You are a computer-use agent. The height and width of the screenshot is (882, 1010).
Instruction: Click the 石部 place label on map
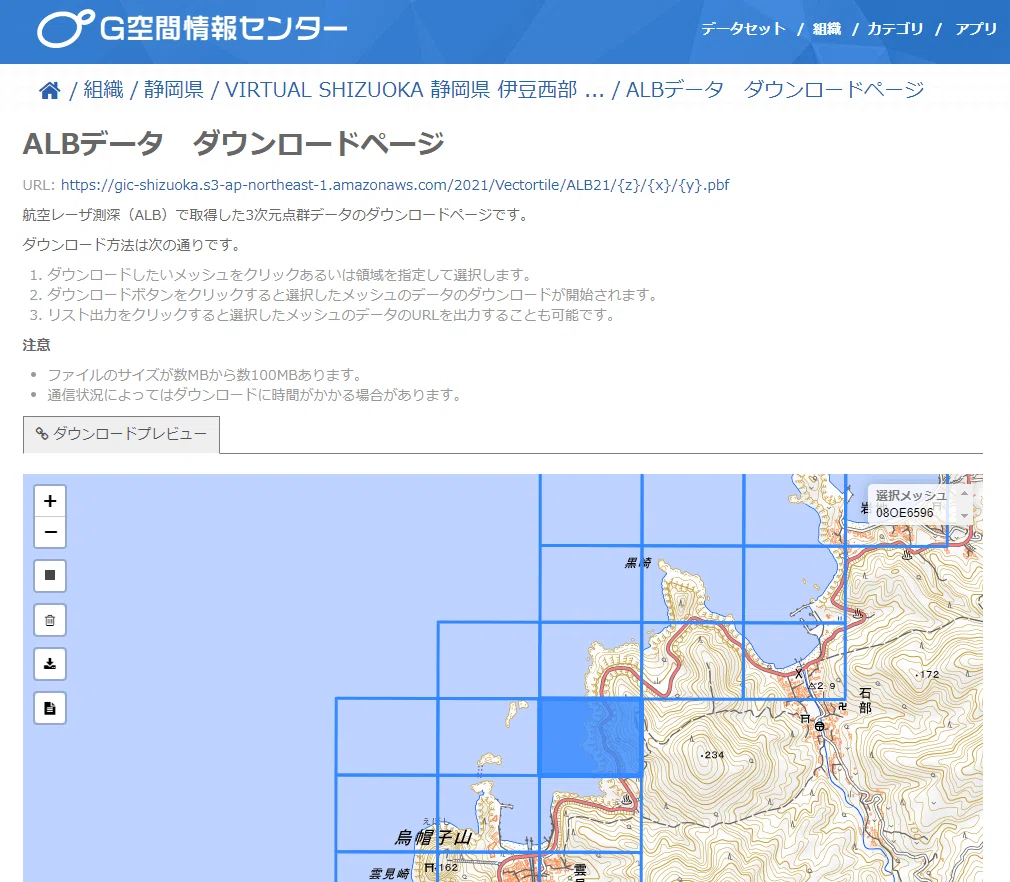click(x=865, y=700)
